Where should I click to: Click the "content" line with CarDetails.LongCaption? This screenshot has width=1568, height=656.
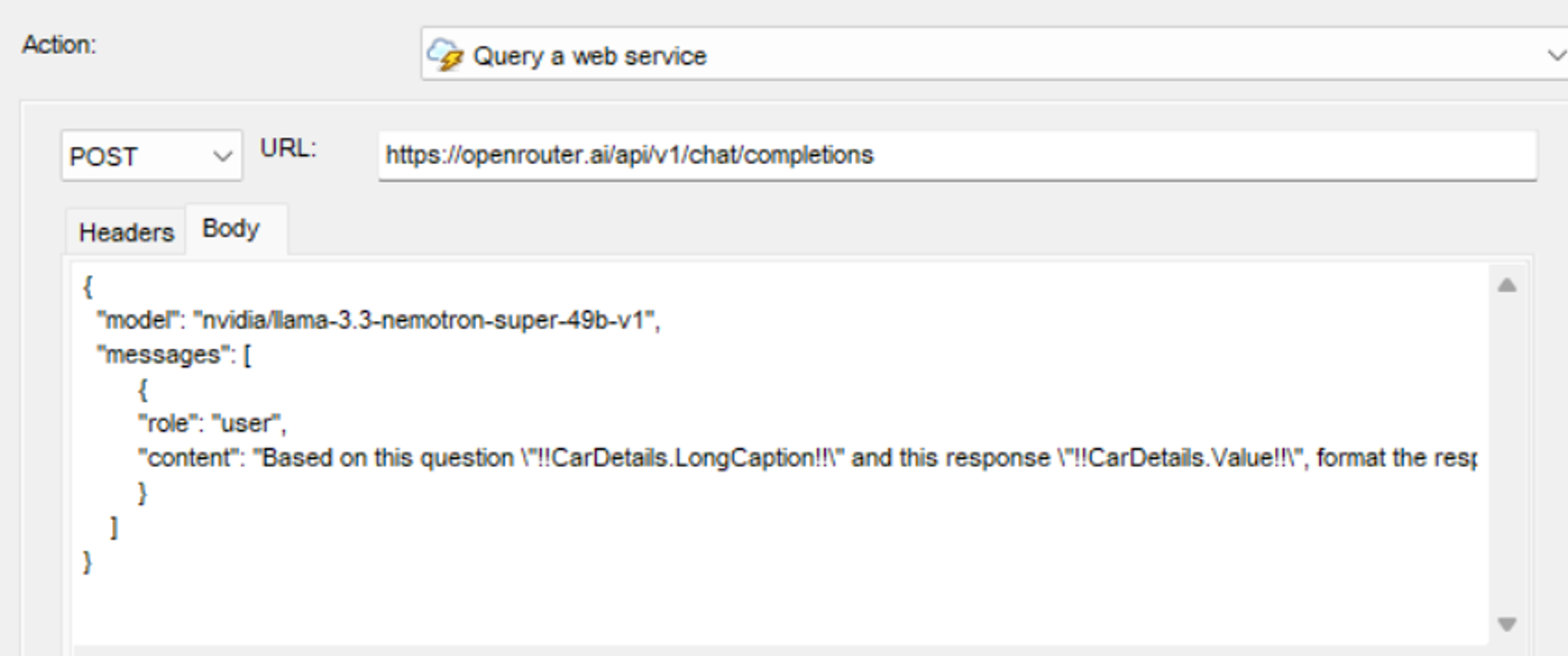[x=807, y=458]
